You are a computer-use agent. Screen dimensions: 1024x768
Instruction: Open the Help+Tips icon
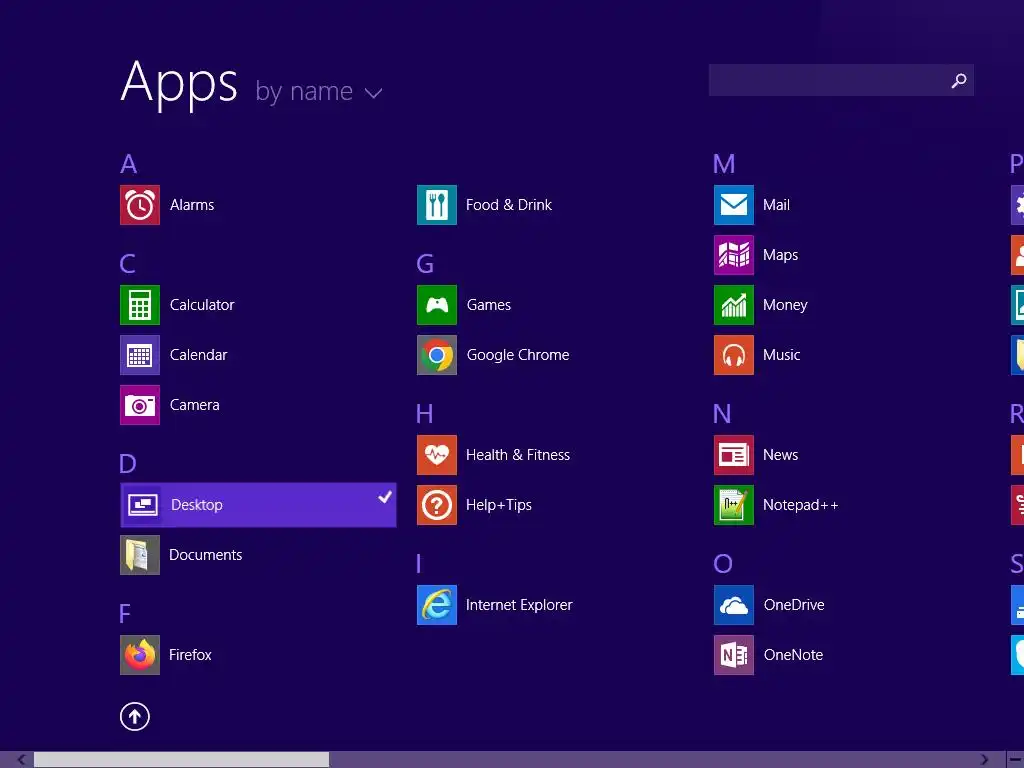(437, 505)
